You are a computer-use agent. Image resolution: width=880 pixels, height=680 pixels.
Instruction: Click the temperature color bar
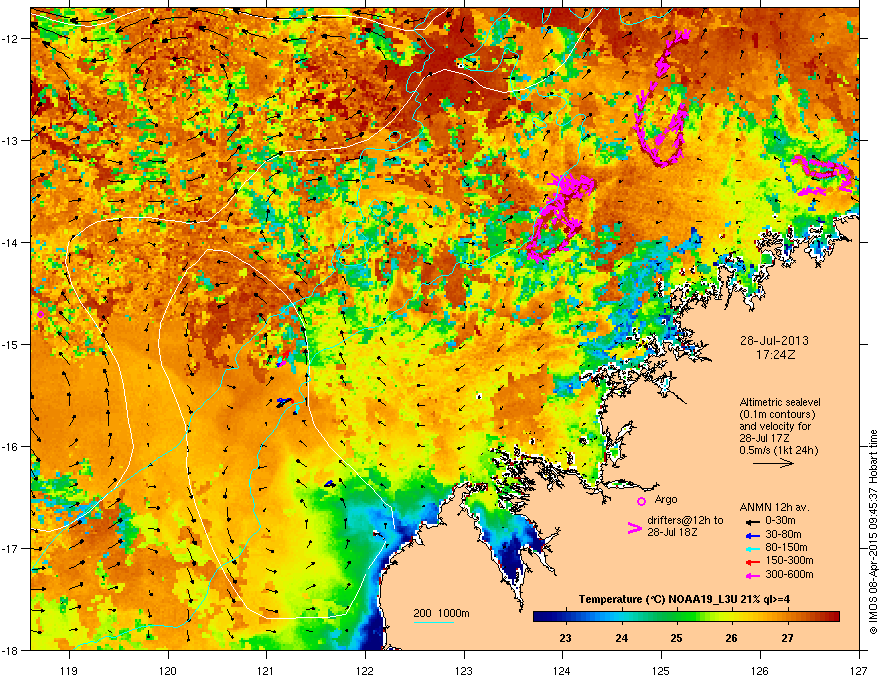pos(686,617)
